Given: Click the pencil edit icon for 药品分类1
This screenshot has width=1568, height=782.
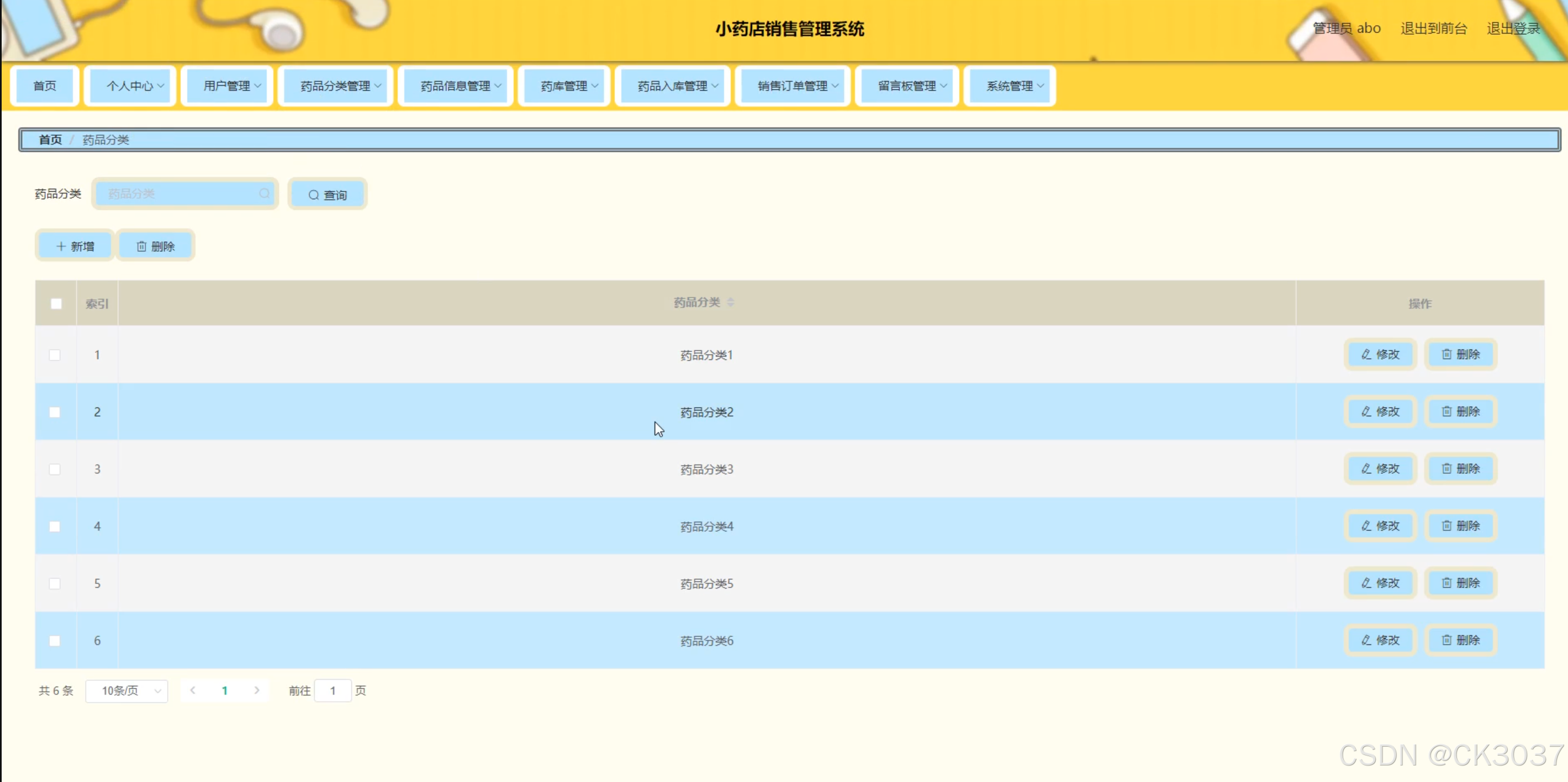Looking at the screenshot, I should (1366, 354).
